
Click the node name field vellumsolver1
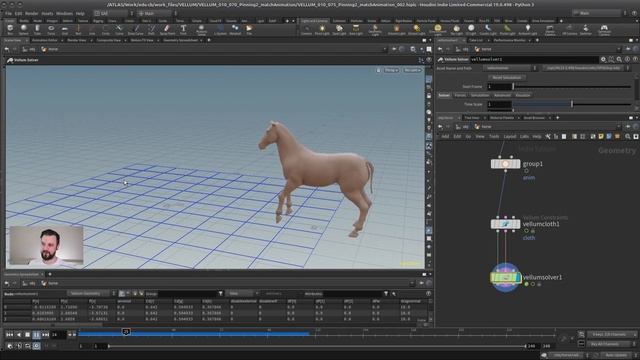[534, 60]
